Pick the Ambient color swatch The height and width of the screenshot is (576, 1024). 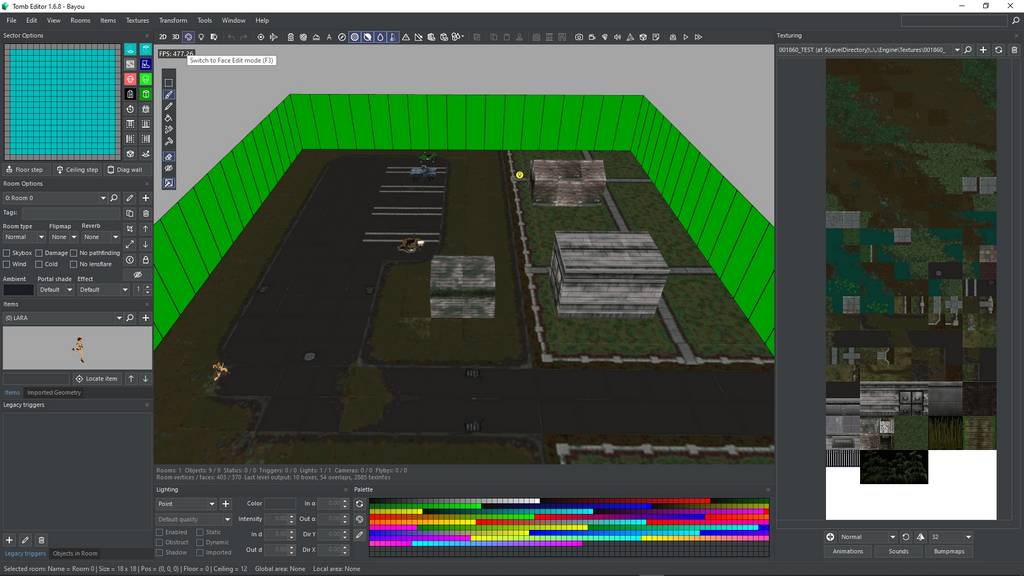[x=18, y=290]
